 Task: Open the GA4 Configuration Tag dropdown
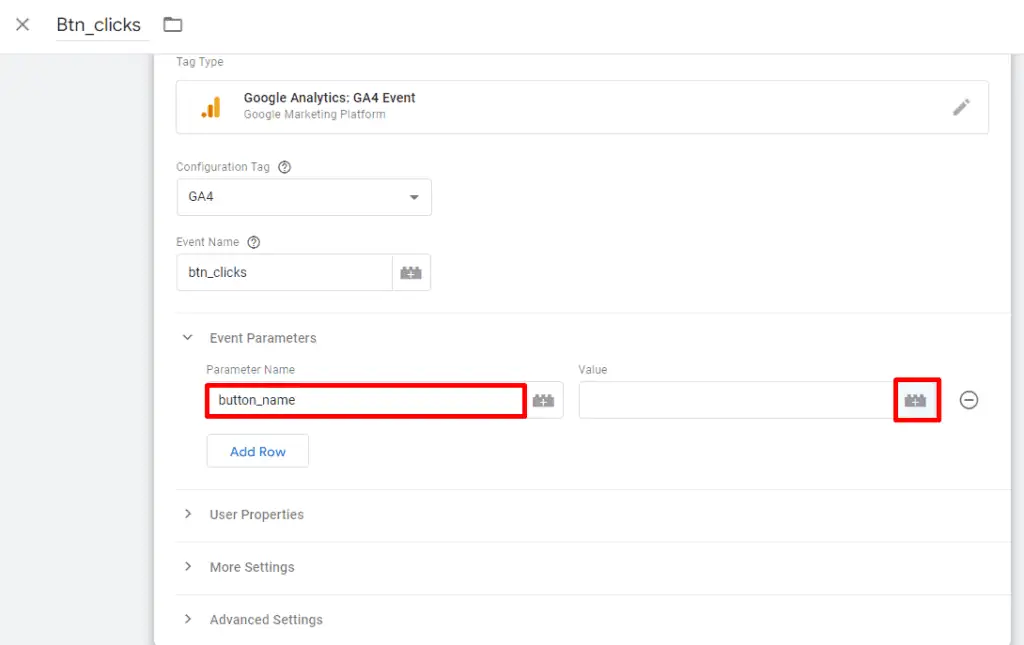coord(414,197)
